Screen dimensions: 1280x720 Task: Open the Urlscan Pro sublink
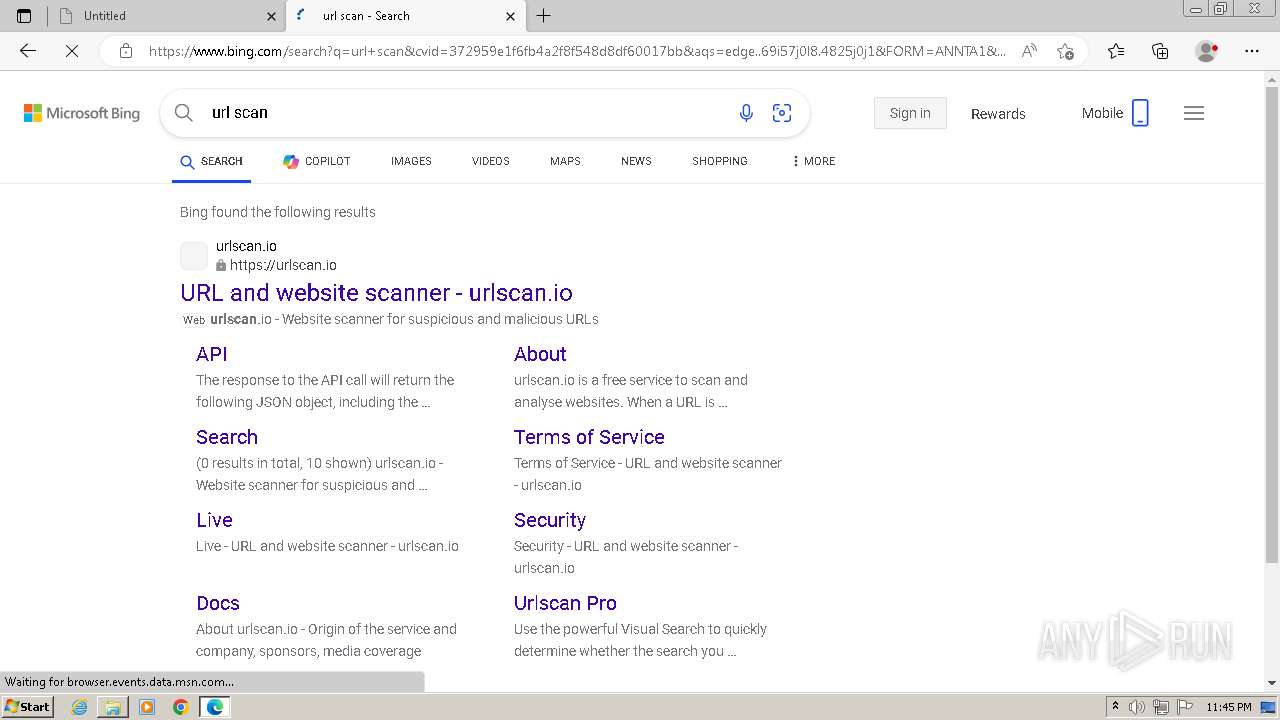tap(565, 603)
